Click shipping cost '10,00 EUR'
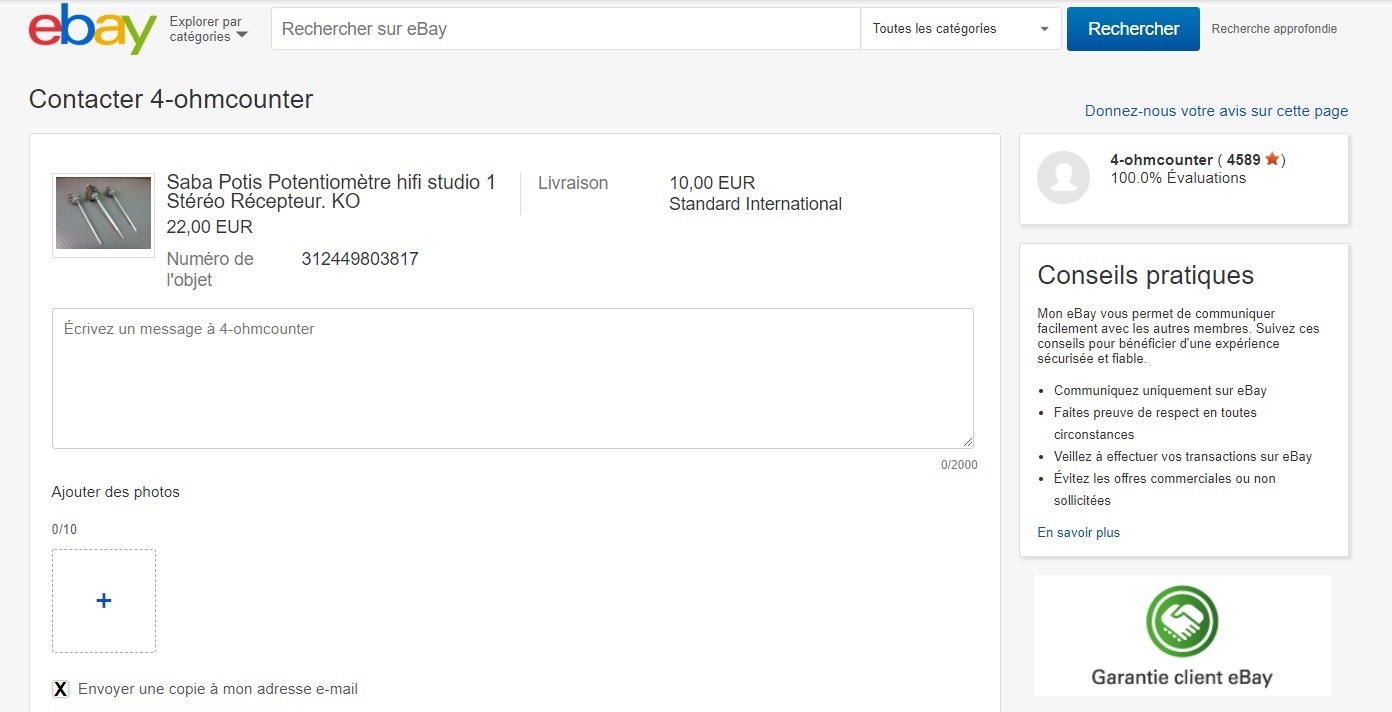The height and width of the screenshot is (712, 1392). 712,183
